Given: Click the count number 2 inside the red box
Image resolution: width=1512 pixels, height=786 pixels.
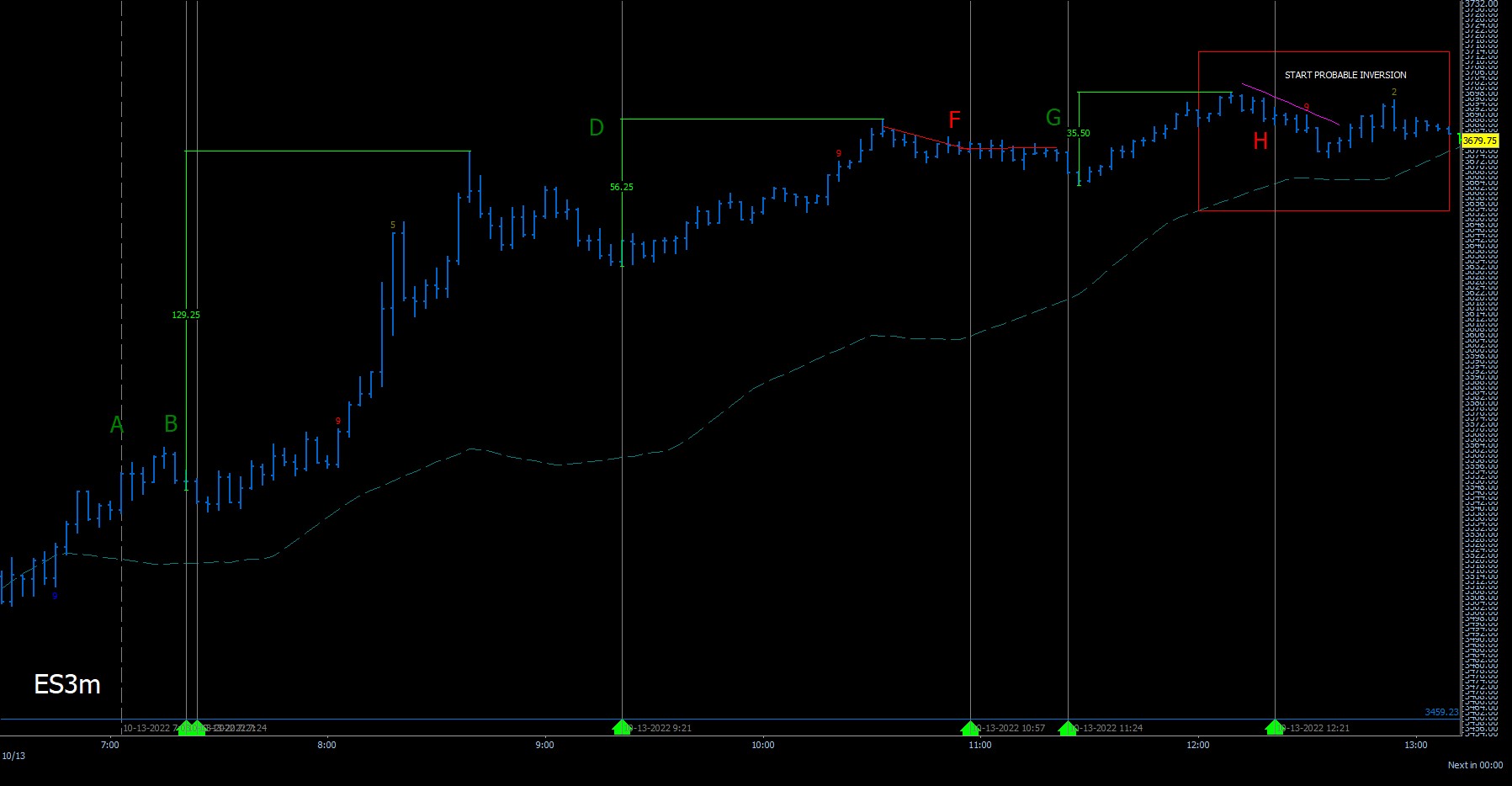Looking at the screenshot, I should 1394,93.
